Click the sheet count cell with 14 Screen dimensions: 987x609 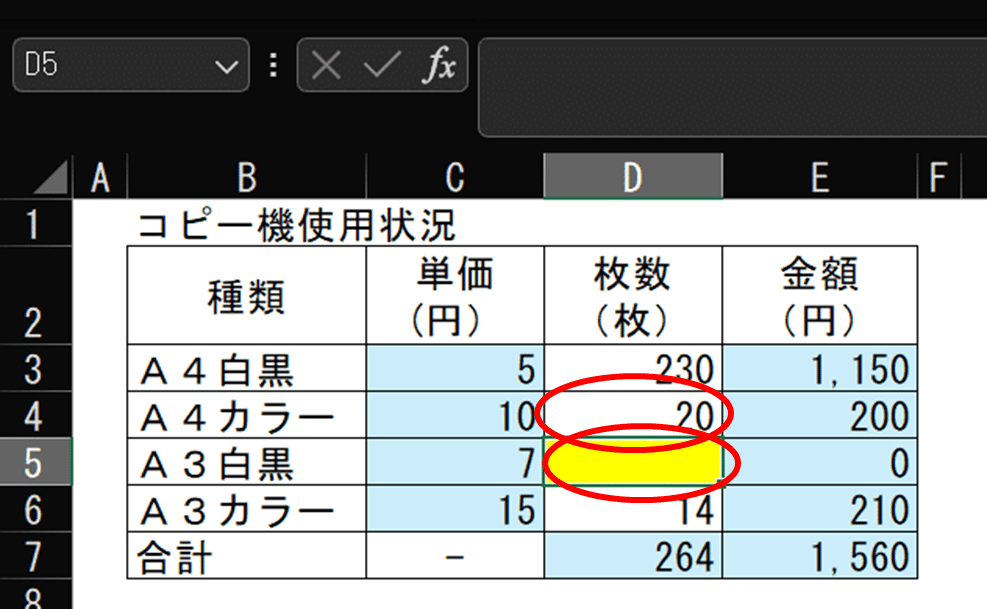(633, 509)
